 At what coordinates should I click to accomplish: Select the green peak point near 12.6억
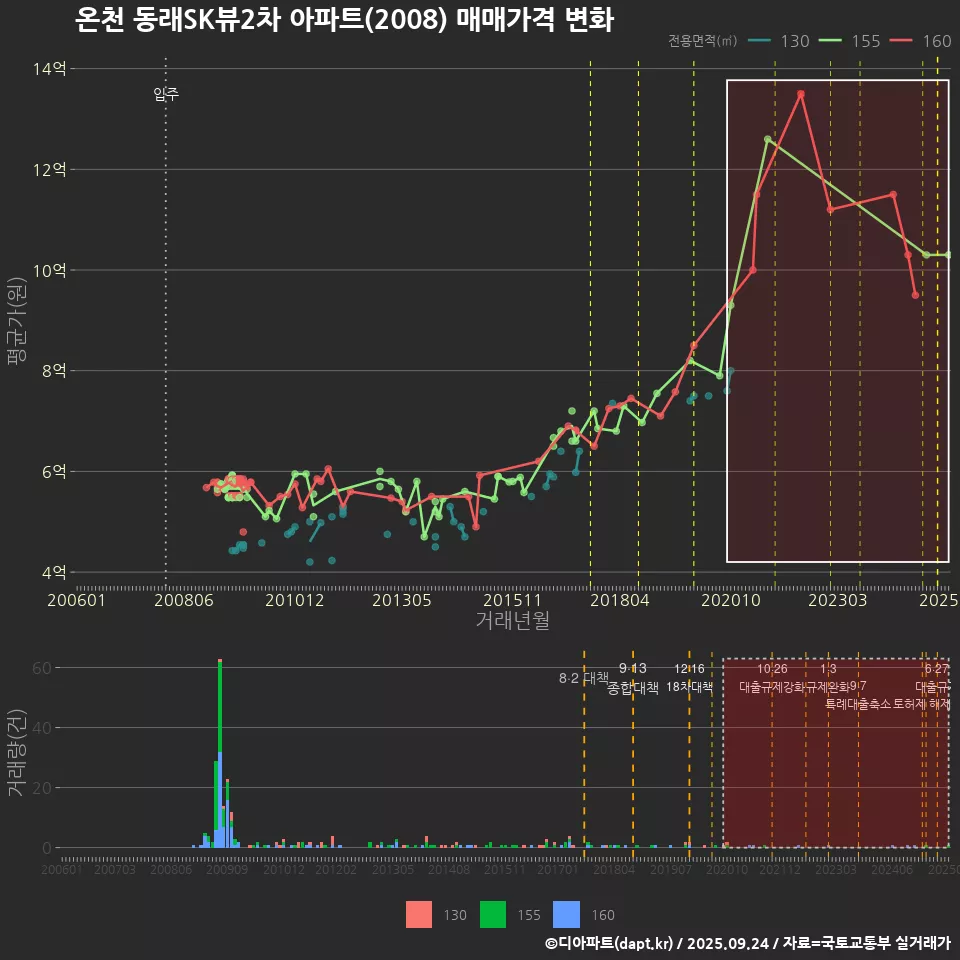(x=768, y=140)
